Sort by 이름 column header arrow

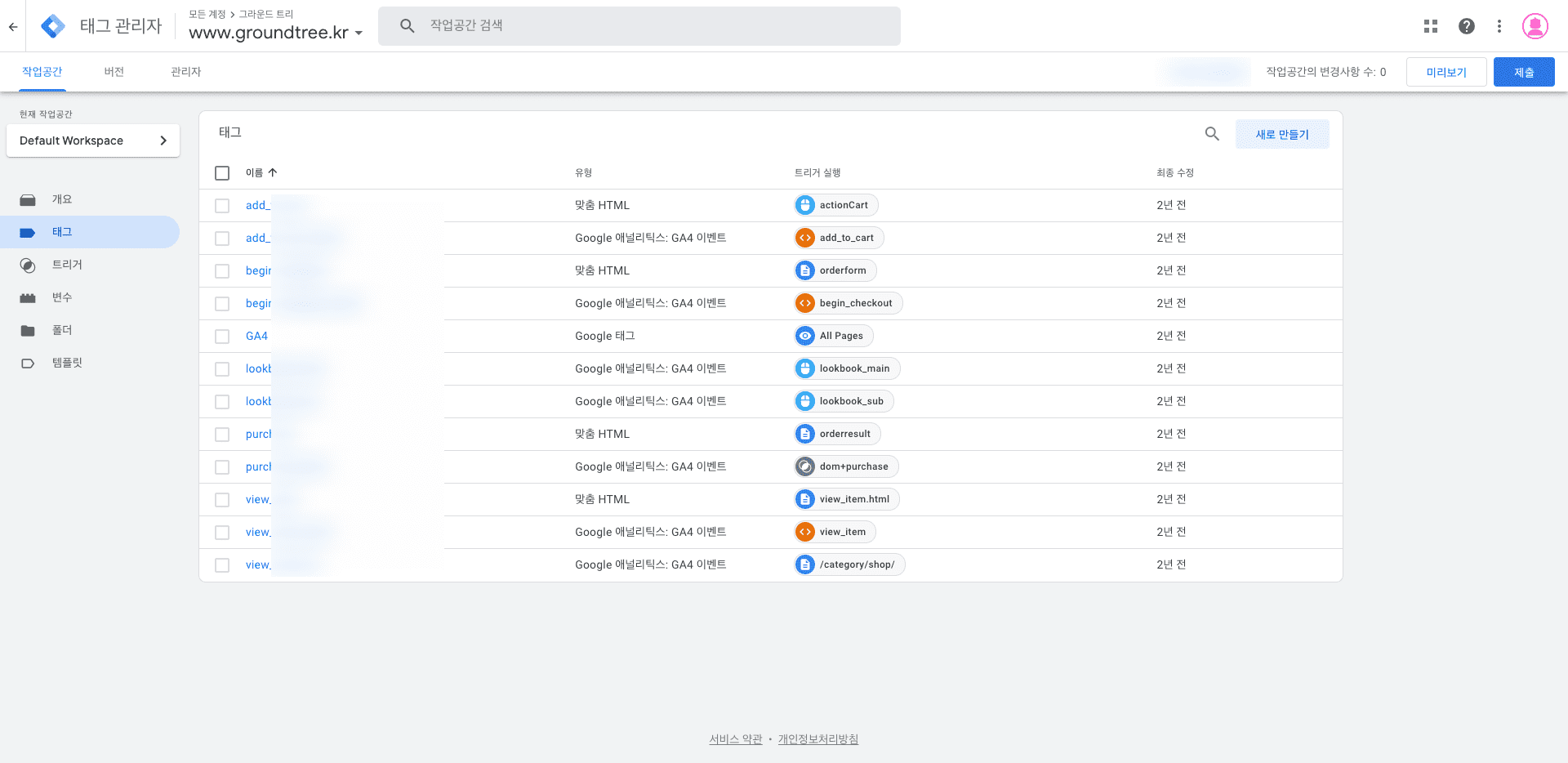pos(273,172)
